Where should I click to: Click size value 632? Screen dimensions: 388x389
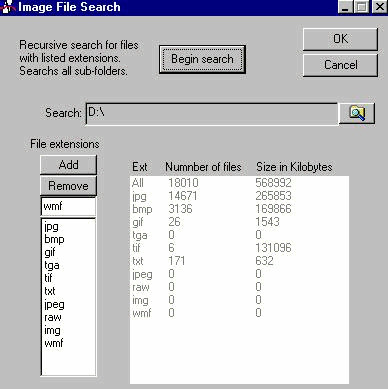pyautogui.click(x=264, y=261)
